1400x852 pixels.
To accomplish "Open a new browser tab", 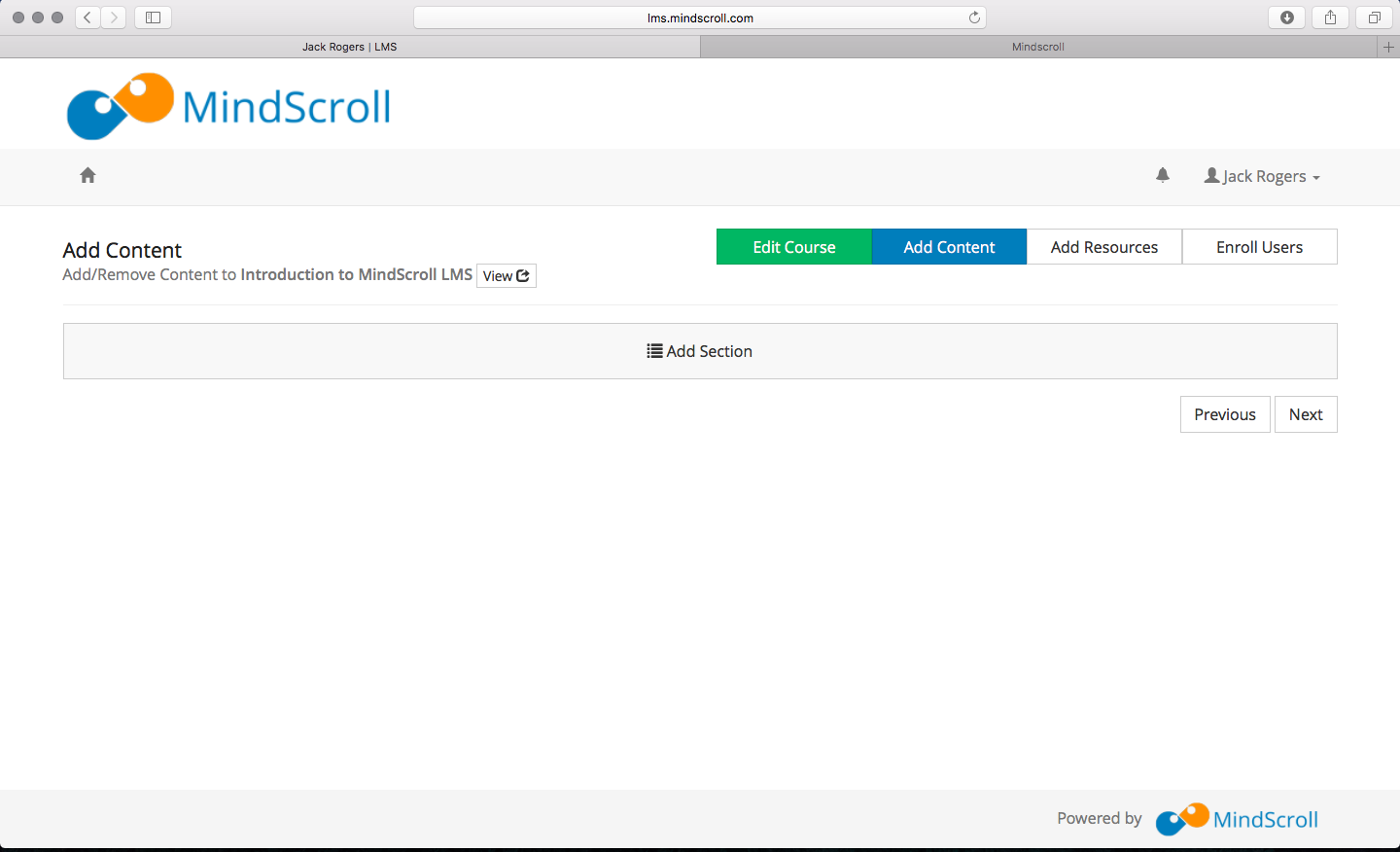I will point(1388,47).
